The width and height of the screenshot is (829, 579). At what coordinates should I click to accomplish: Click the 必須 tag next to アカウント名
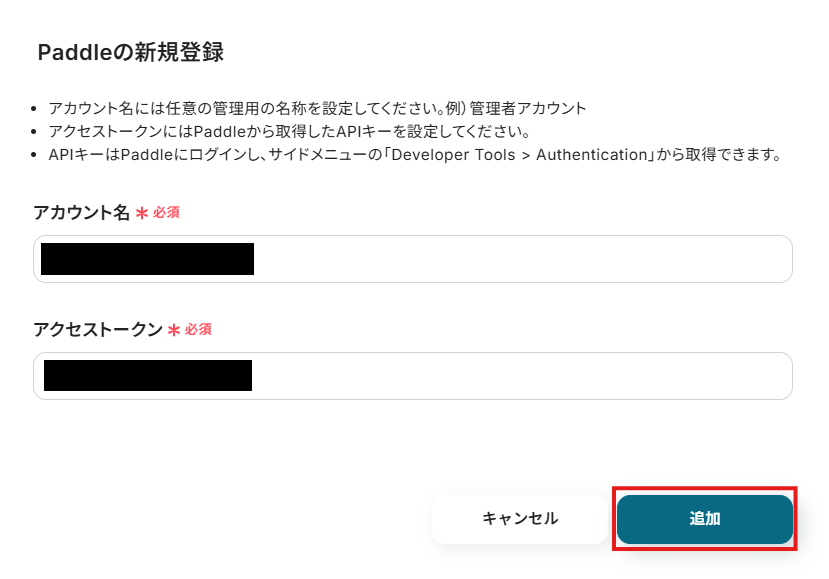coord(166,213)
